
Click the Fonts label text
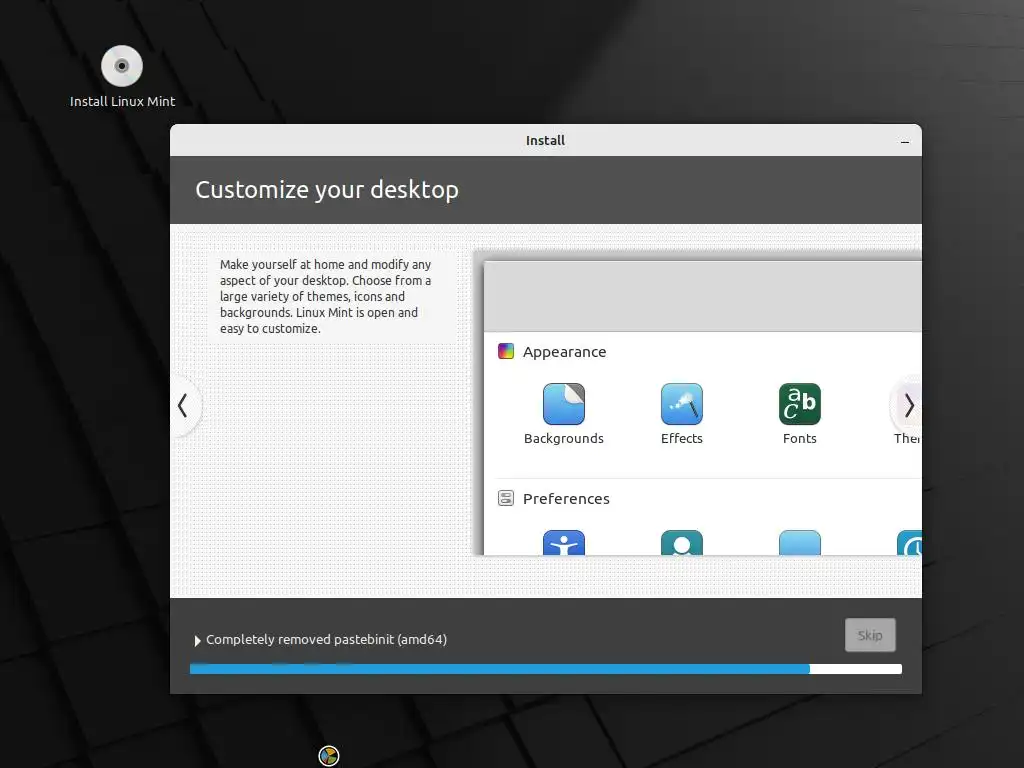tap(799, 438)
